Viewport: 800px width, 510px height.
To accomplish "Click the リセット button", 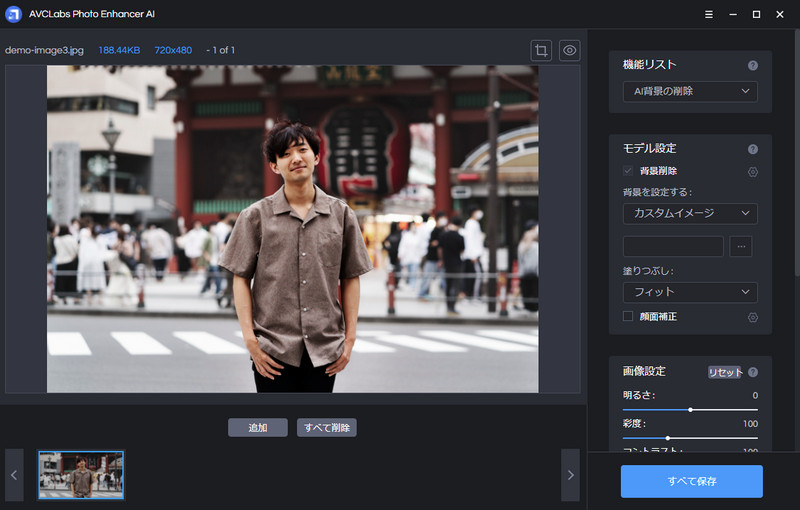I will point(725,372).
